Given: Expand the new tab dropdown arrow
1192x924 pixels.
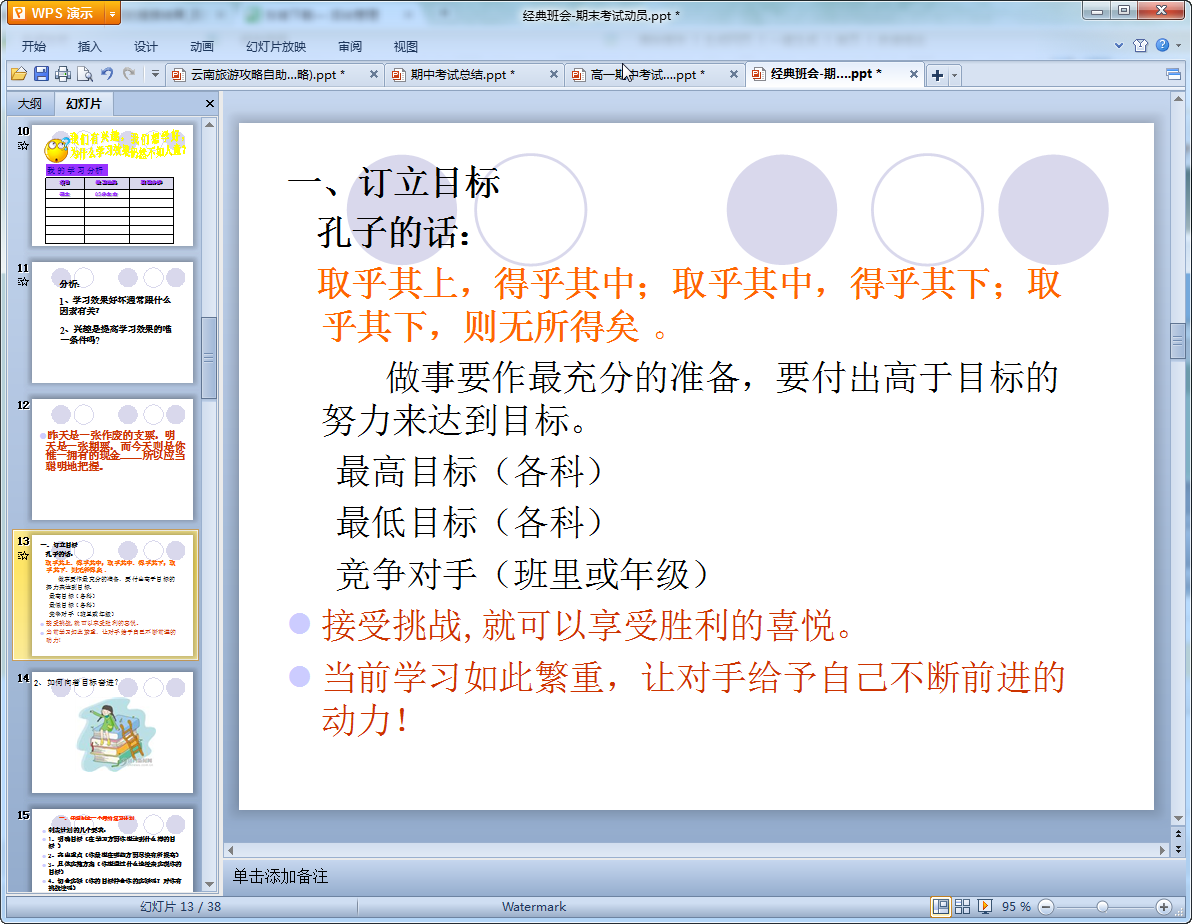Looking at the screenshot, I should pos(954,75).
